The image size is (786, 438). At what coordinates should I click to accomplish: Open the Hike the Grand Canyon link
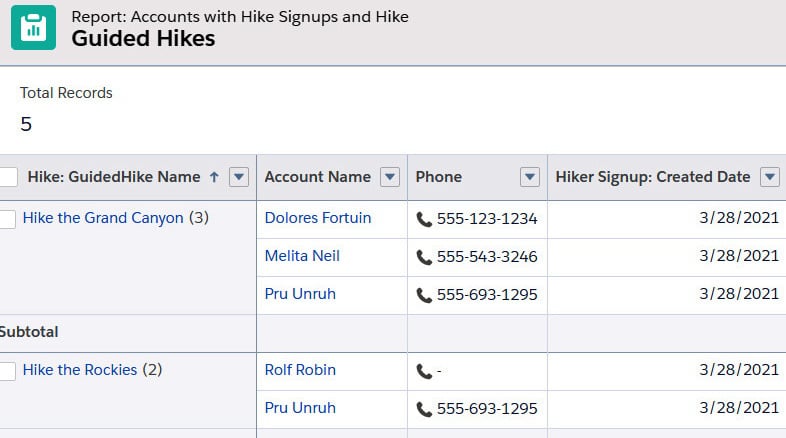pyautogui.click(x=103, y=218)
